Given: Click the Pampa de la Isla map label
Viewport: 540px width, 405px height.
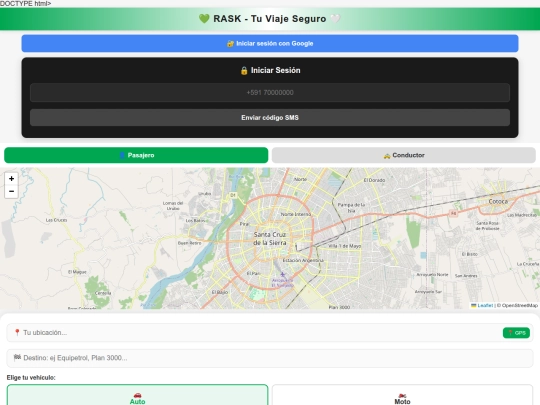Looking at the screenshot, I should click(351, 207).
